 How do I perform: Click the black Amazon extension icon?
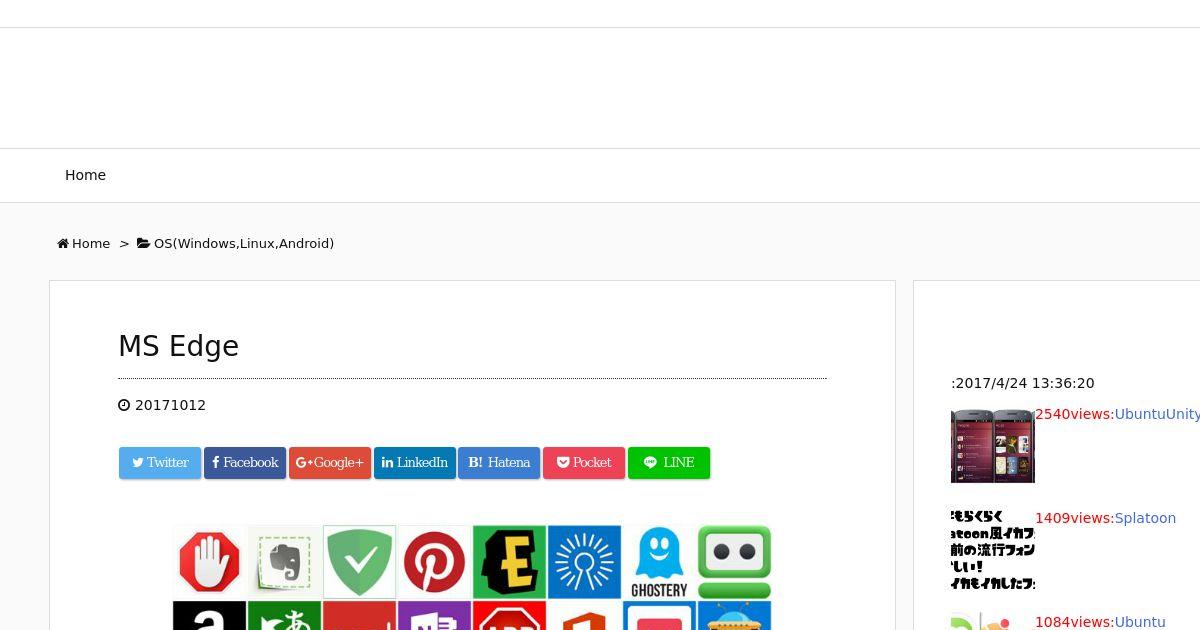[x=210, y=615]
